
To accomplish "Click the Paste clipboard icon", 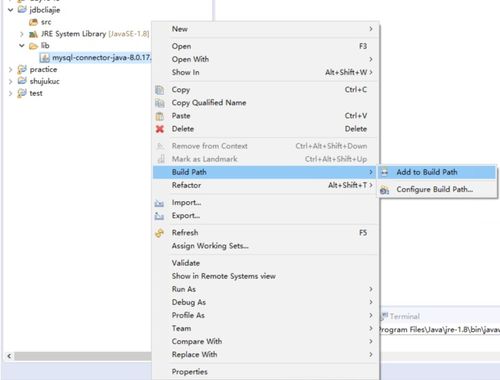I will [x=160, y=116].
